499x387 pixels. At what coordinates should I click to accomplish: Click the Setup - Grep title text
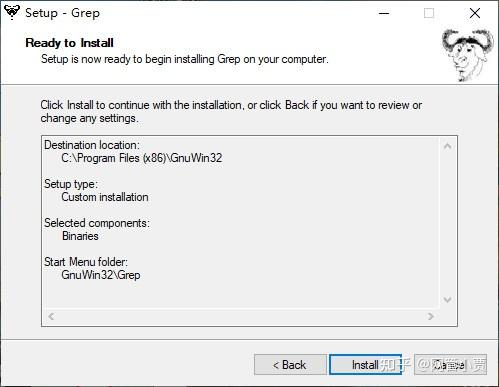click(x=62, y=13)
